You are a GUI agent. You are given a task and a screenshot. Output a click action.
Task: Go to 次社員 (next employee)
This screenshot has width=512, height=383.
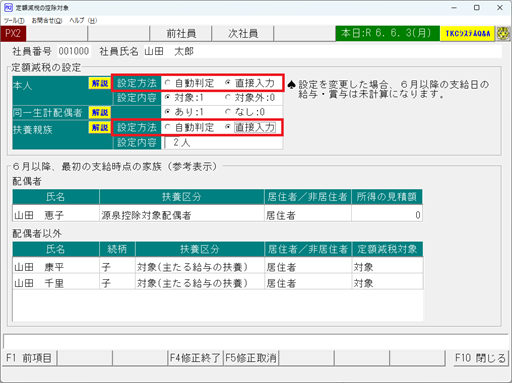[243, 33]
